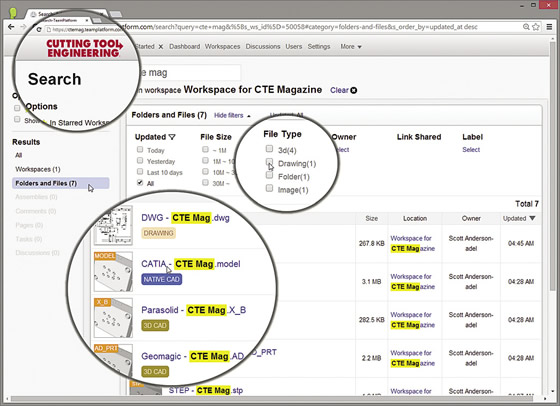Check the Folder(1) file type checkbox
This screenshot has height=406, width=560.
click(269, 175)
